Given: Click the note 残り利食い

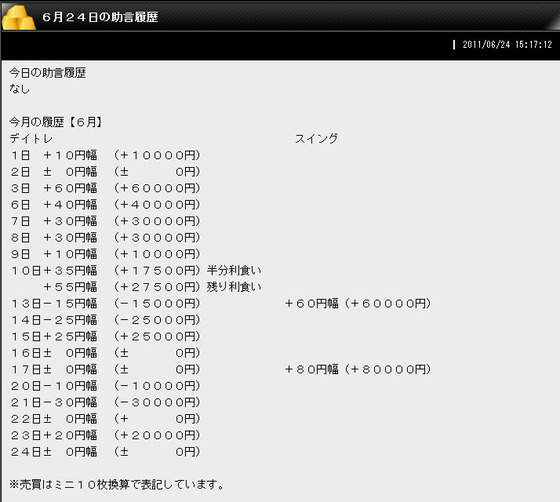Looking at the screenshot, I should [234, 287].
